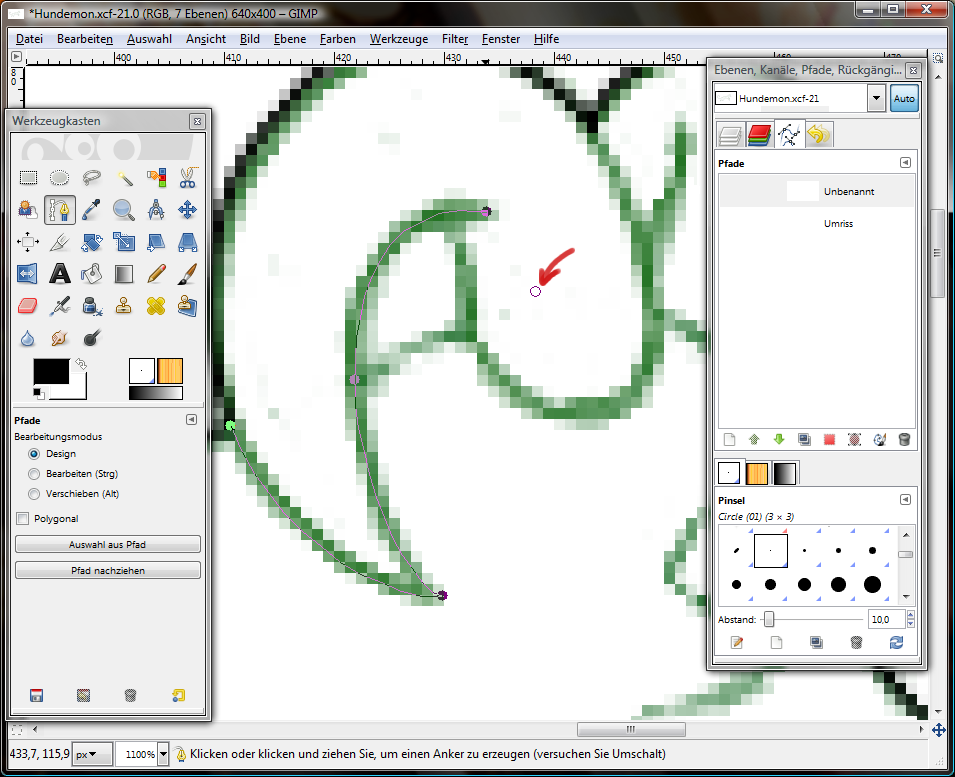The width and height of the screenshot is (955, 777).
Task: Select the Move tool
Action: [x=188, y=210]
